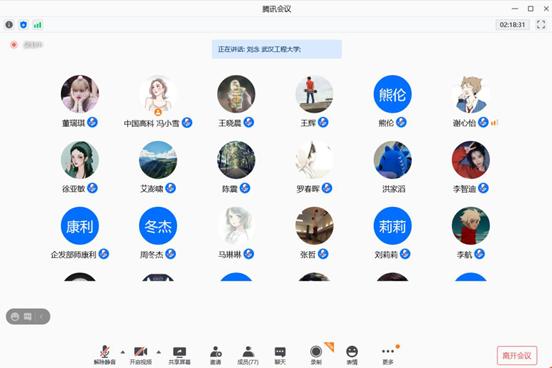Screen dimensions: 552x368
Task: Select the blue 熊伦 avatar
Action: [x=393, y=94]
